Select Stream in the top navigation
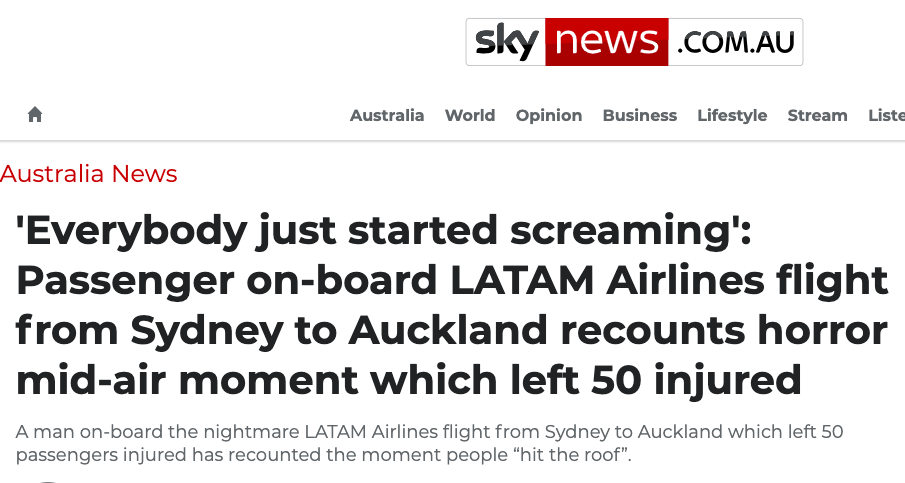The height and width of the screenshot is (483, 905). click(817, 115)
